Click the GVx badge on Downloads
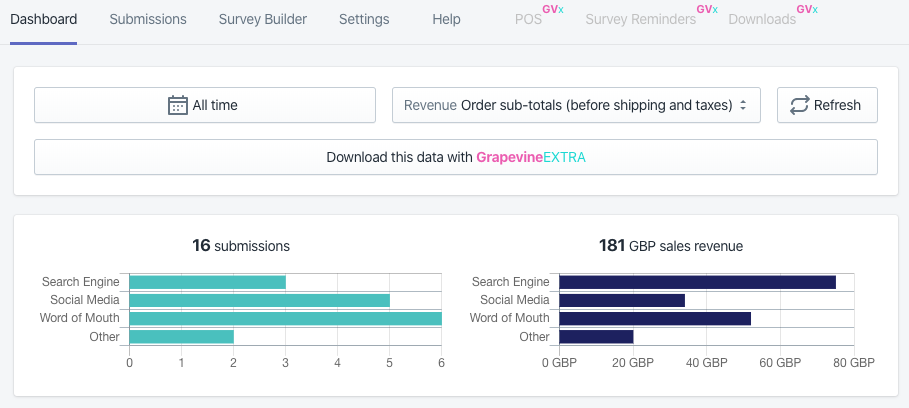This screenshot has height=408, width=909. click(806, 9)
